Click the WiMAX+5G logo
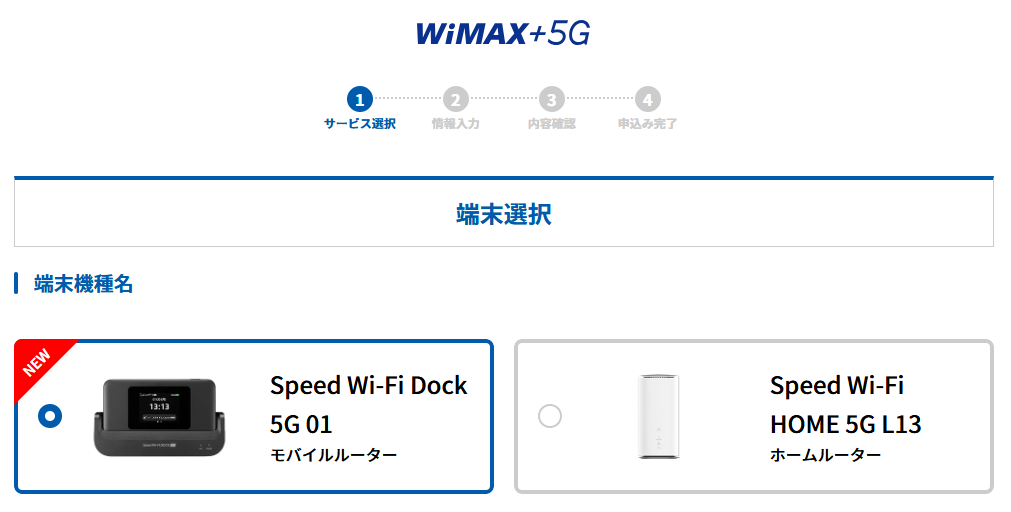The height and width of the screenshot is (512, 1011). (503, 33)
